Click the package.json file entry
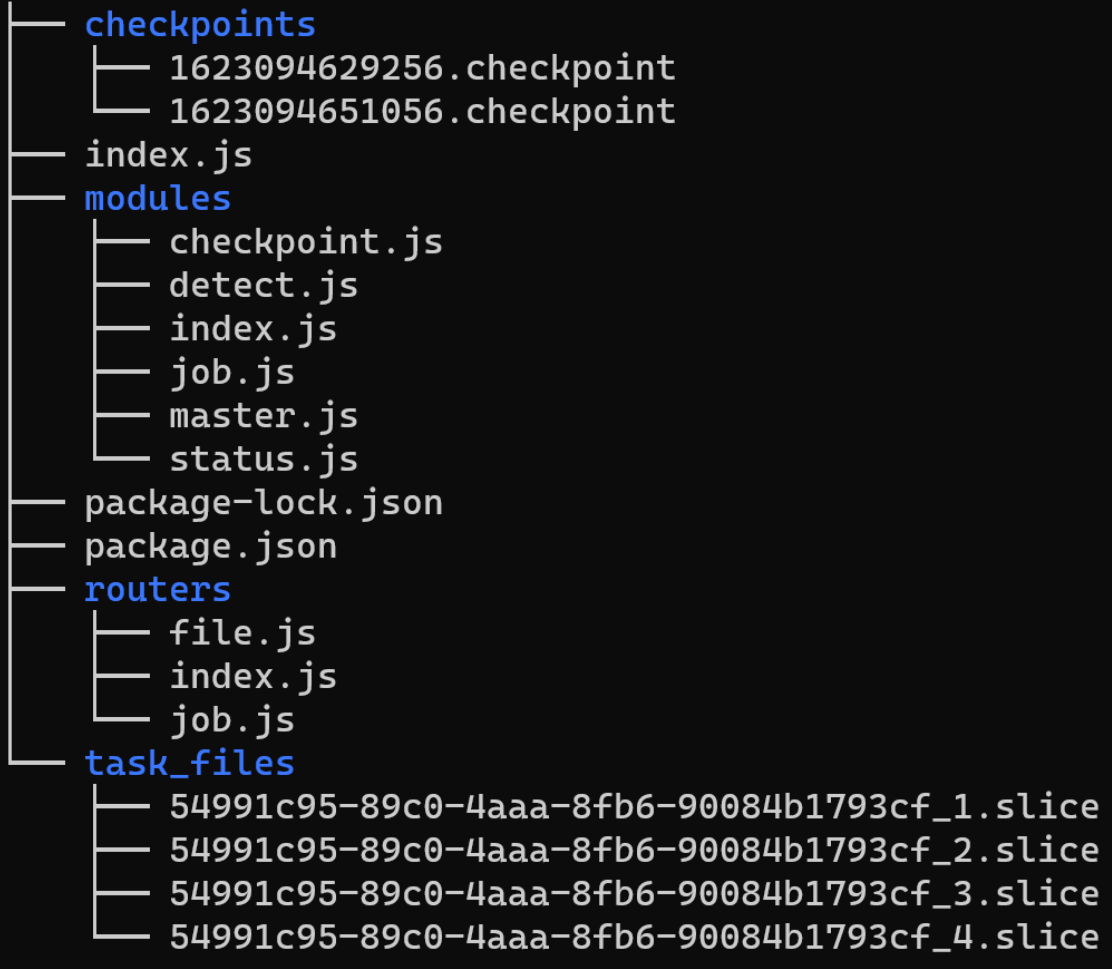Viewport: 1112px width, 969px height. pyautogui.click(x=211, y=547)
